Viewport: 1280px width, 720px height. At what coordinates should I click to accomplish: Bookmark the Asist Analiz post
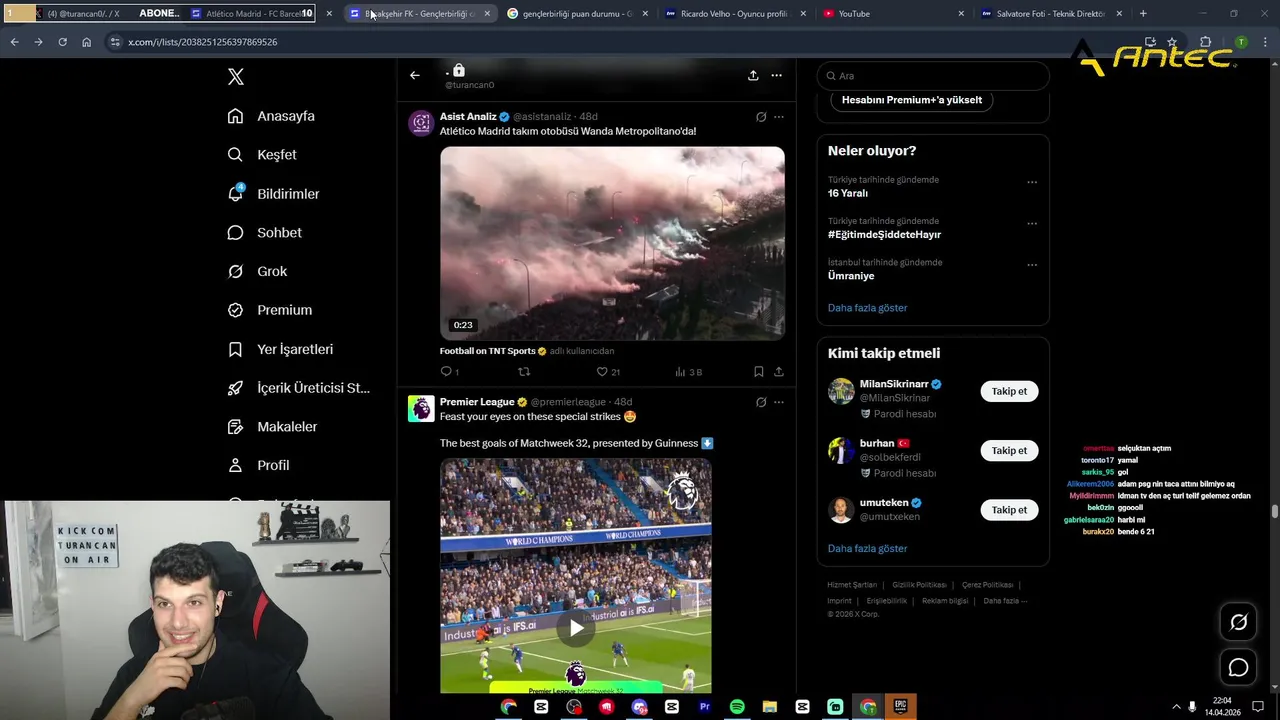pyautogui.click(x=759, y=371)
